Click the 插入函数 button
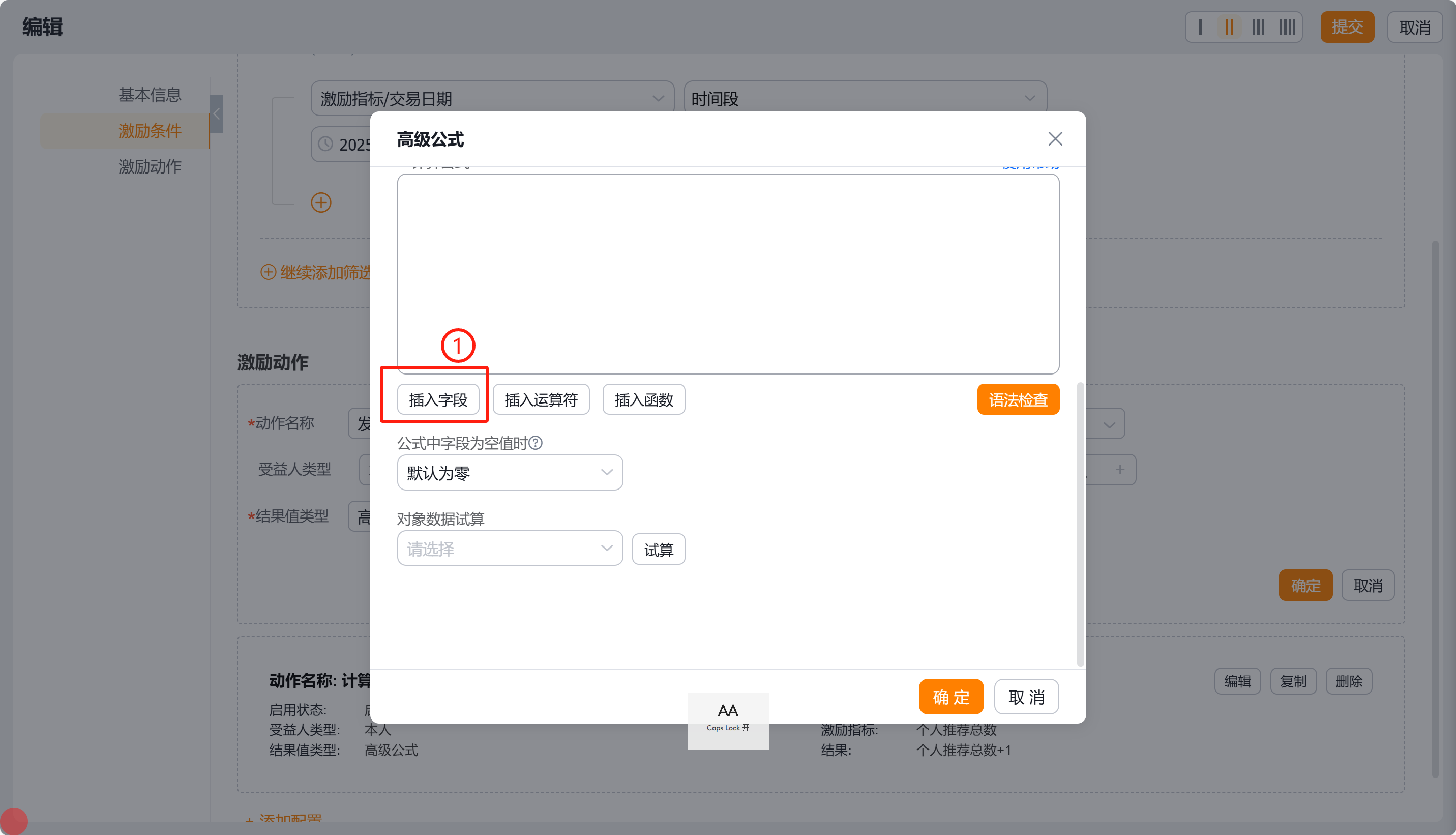The height and width of the screenshot is (835, 1456). (x=643, y=400)
